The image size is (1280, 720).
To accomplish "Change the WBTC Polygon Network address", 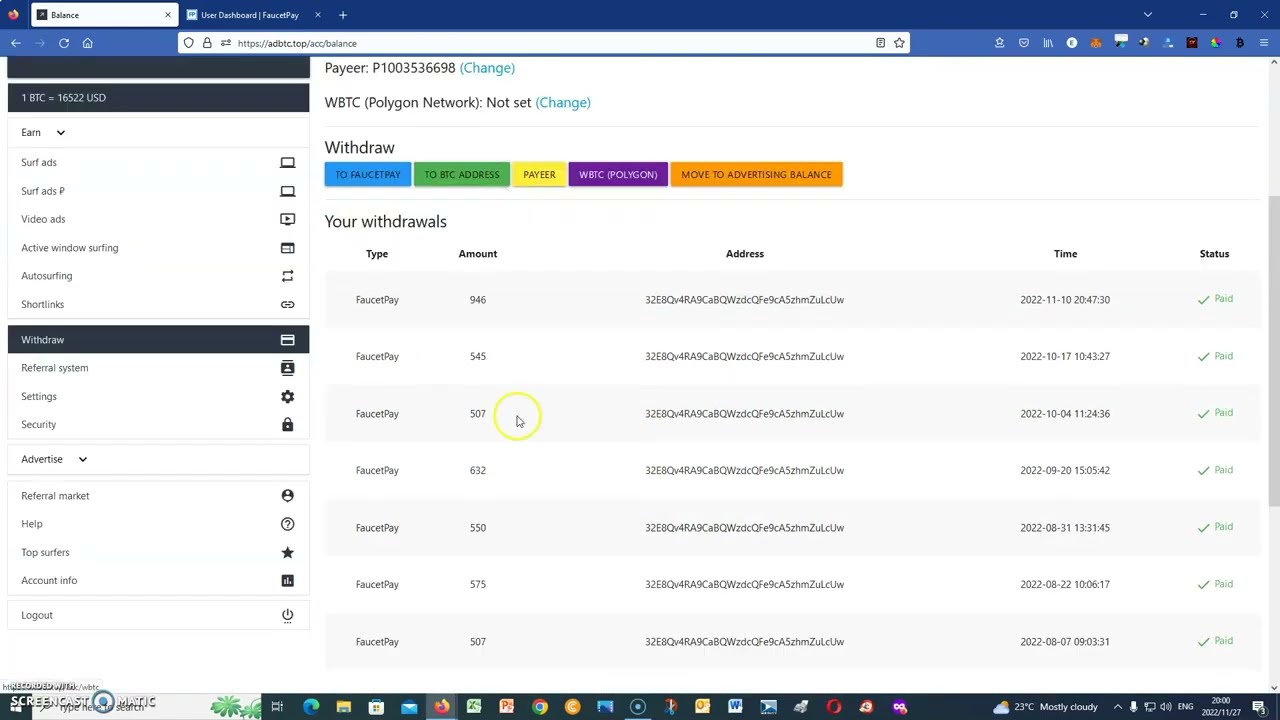I will (563, 102).
